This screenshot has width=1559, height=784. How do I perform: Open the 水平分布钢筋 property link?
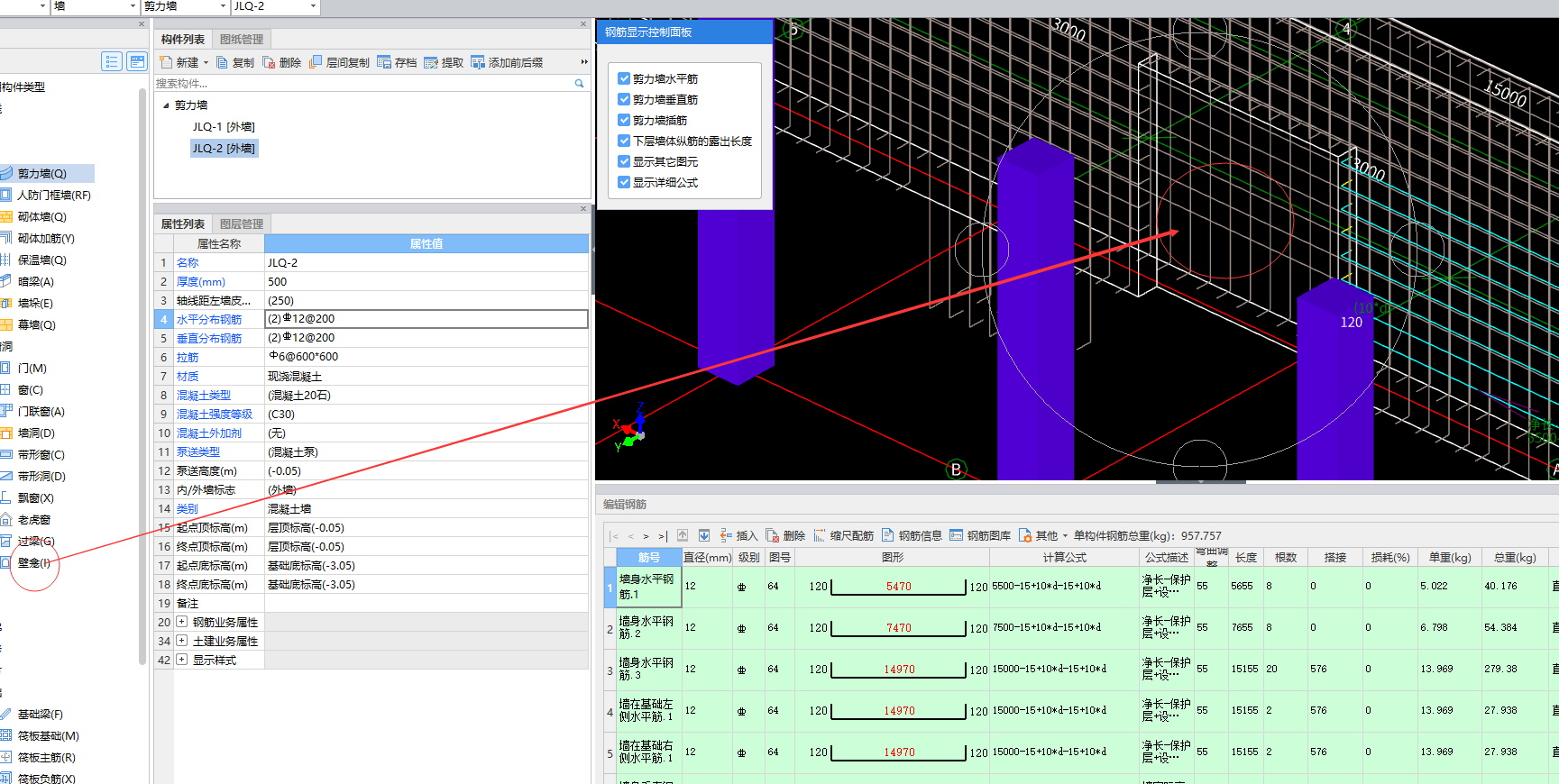point(209,319)
